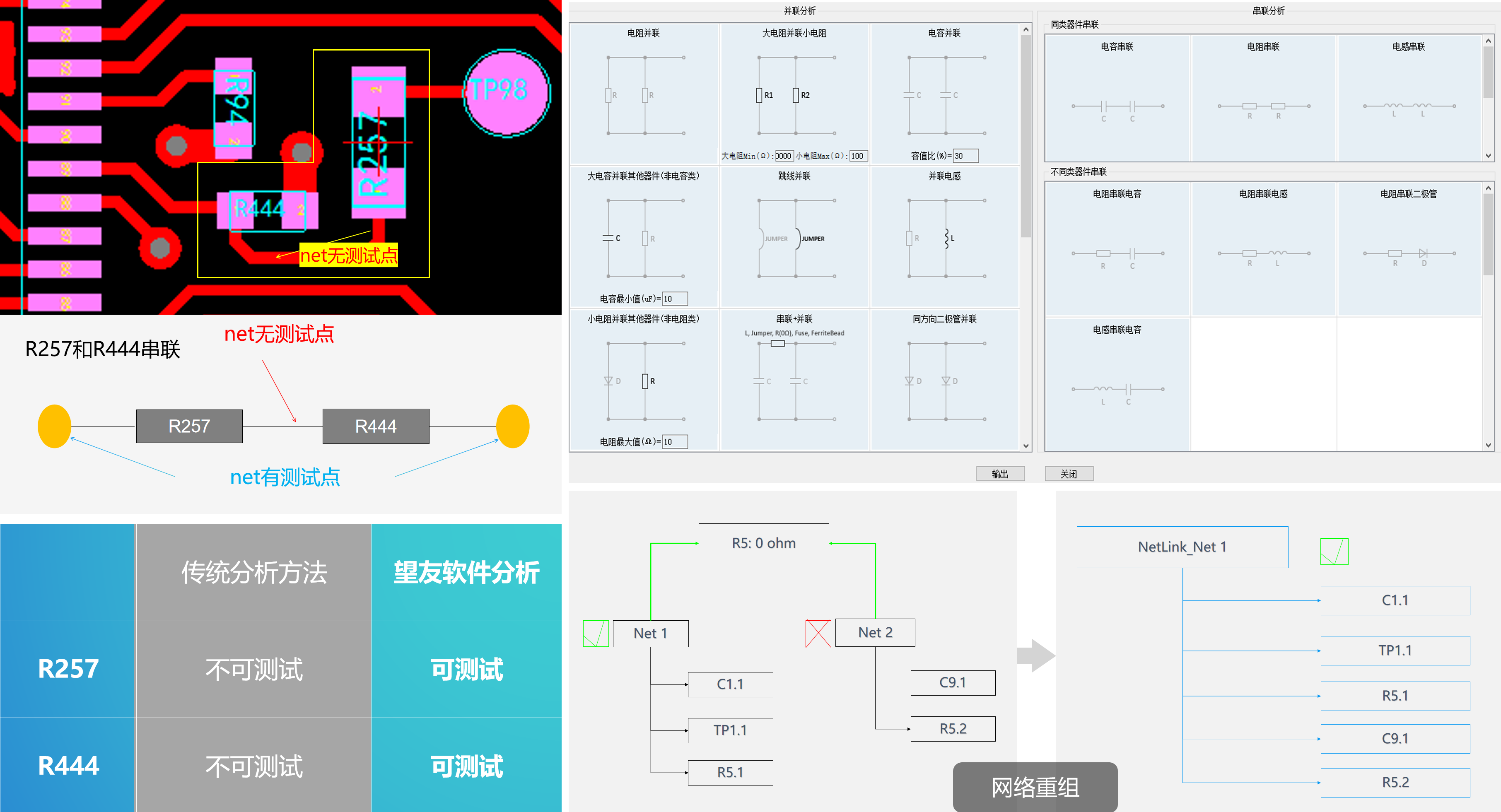Select the Net 1 node
Image resolution: width=1501 pixels, height=812 pixels.
coord(650,633)
